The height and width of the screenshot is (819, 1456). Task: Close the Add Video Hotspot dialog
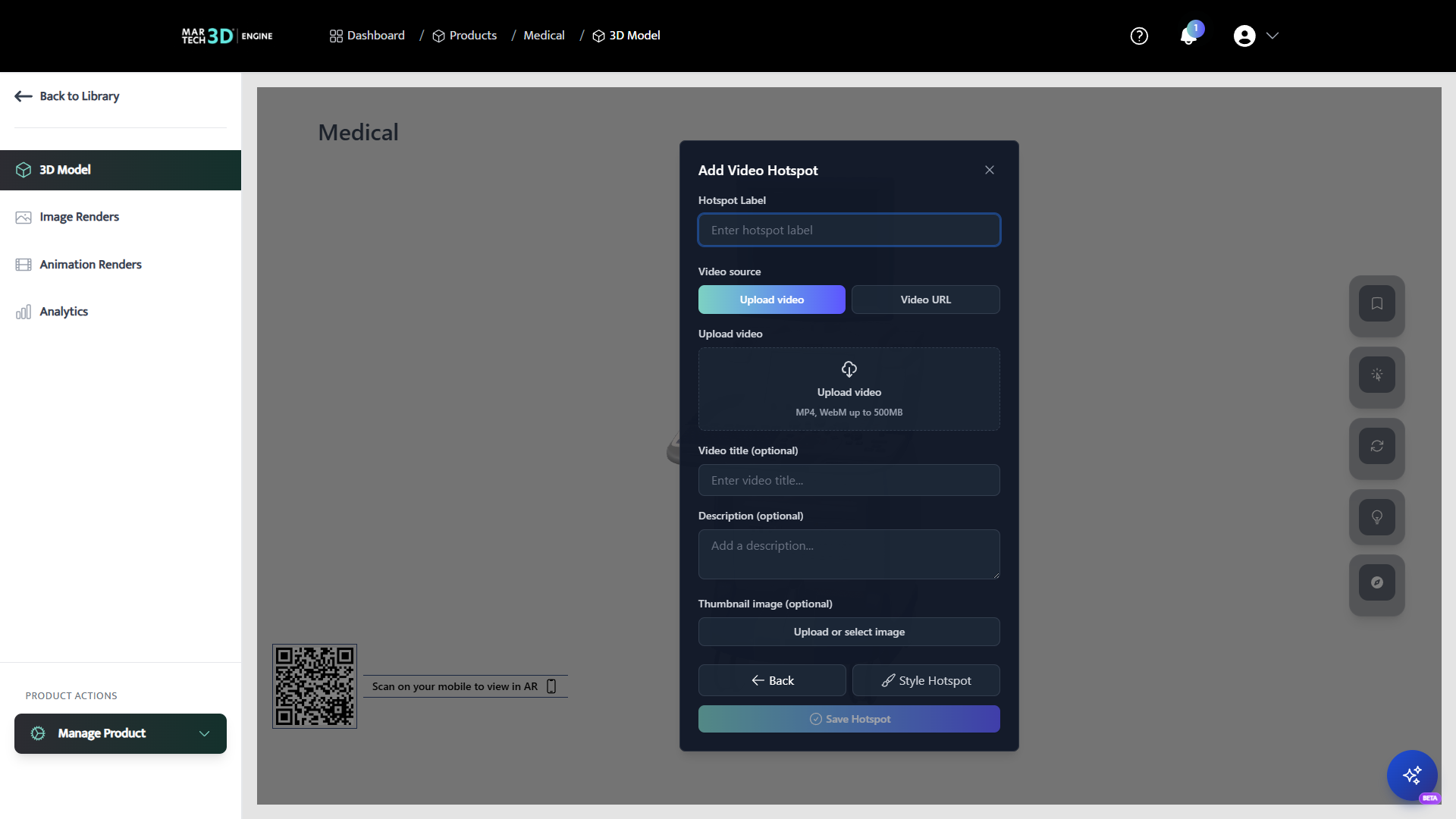click(990, 170)
